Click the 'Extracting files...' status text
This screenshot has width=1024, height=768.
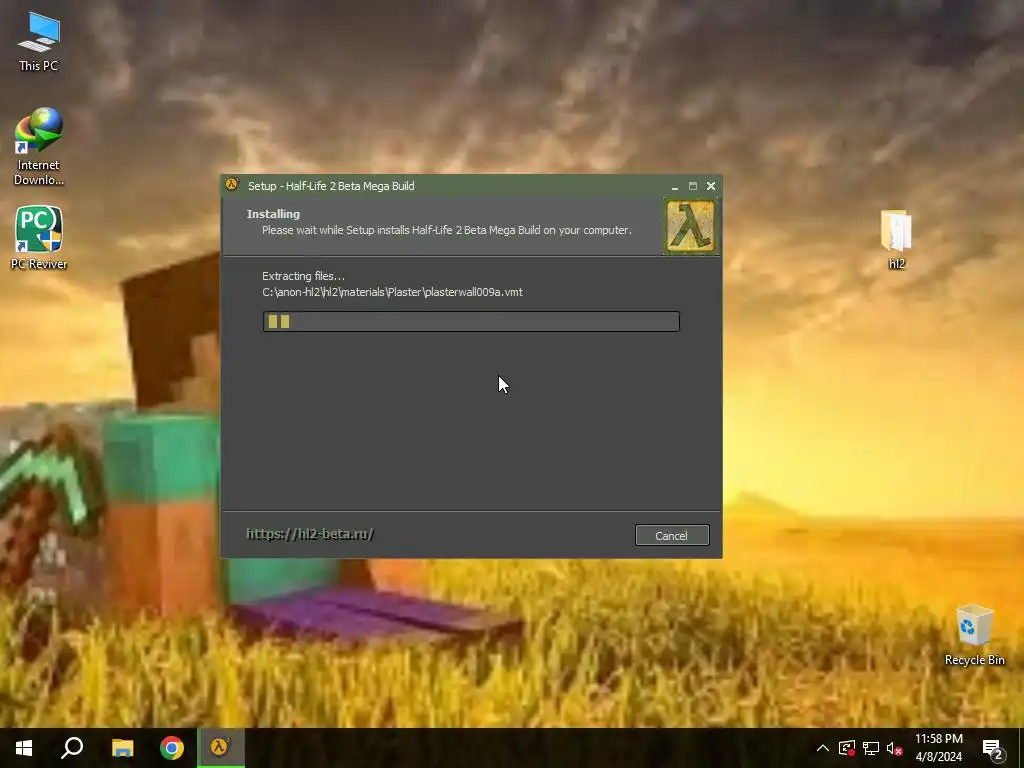[x=303, y=276]
